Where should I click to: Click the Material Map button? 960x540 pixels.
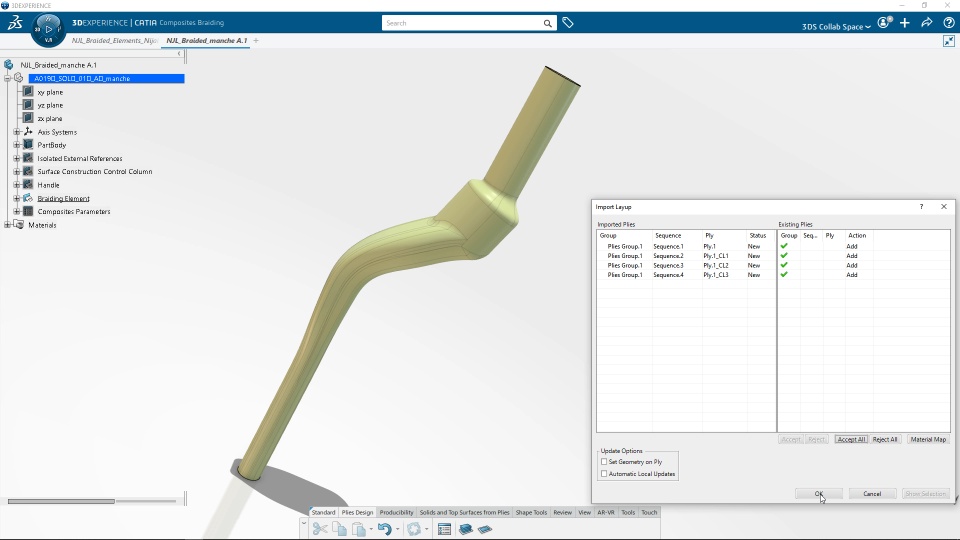tap(928, 440)
